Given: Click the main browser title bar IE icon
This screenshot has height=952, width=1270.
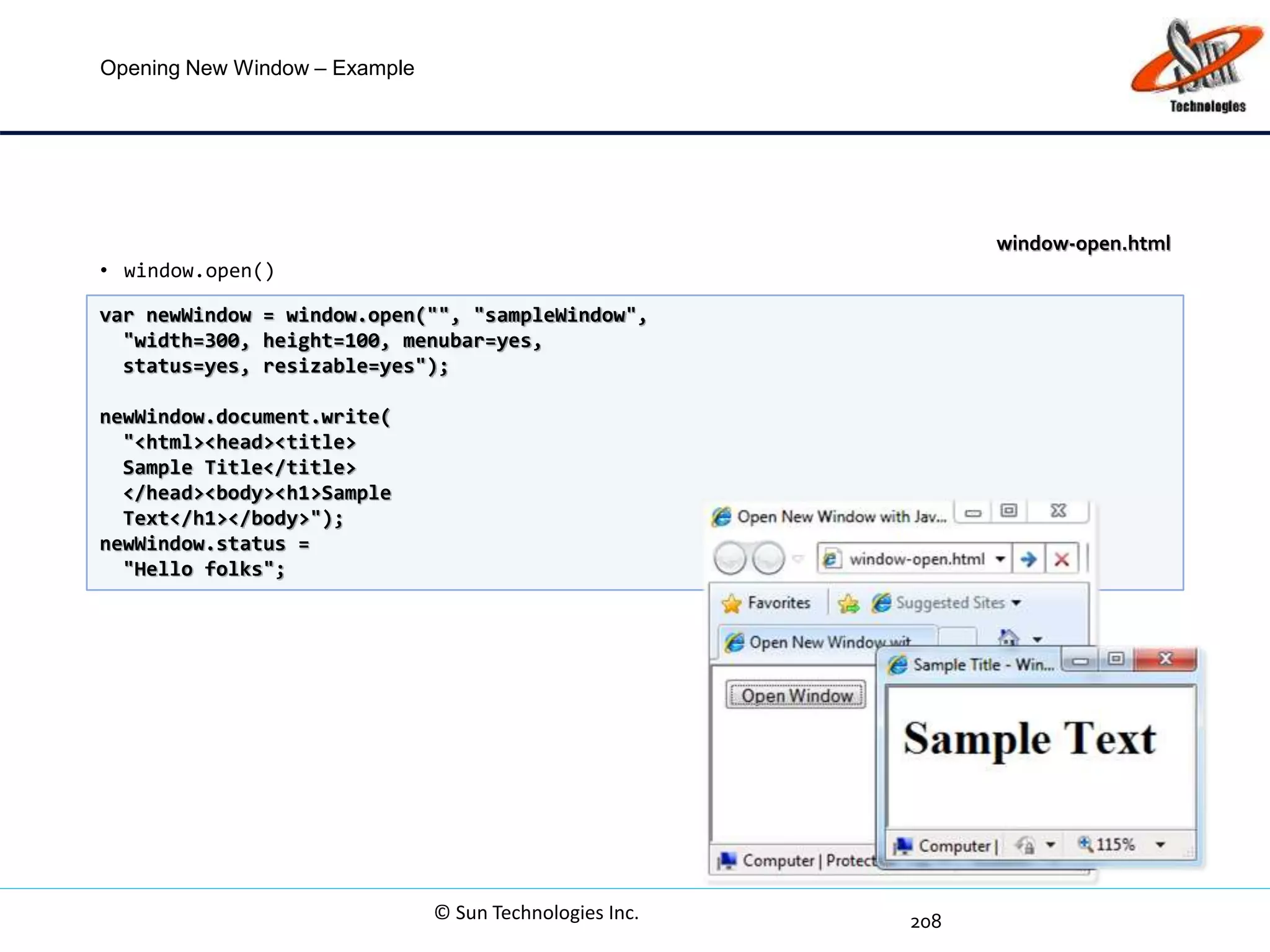Looking at the screenshot, I should [x=721, y=516].
